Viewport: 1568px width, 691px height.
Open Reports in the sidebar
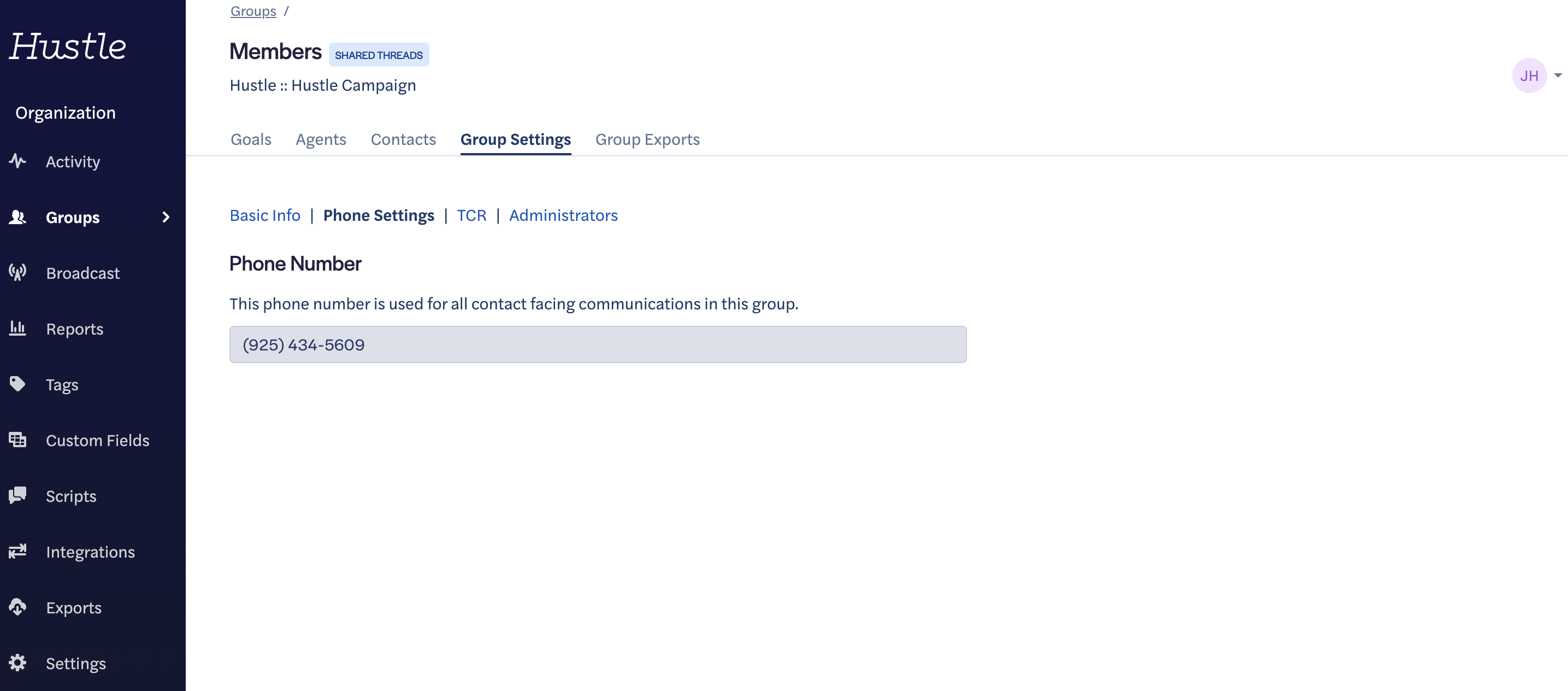coord(75,329)
